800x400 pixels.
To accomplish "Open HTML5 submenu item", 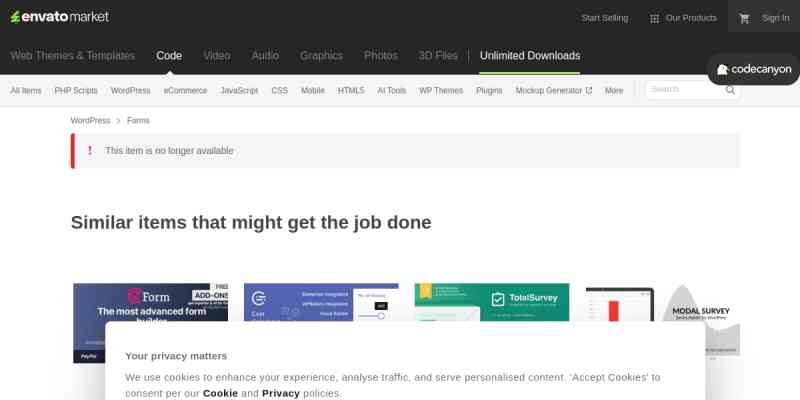I will (x=351, y=90).
